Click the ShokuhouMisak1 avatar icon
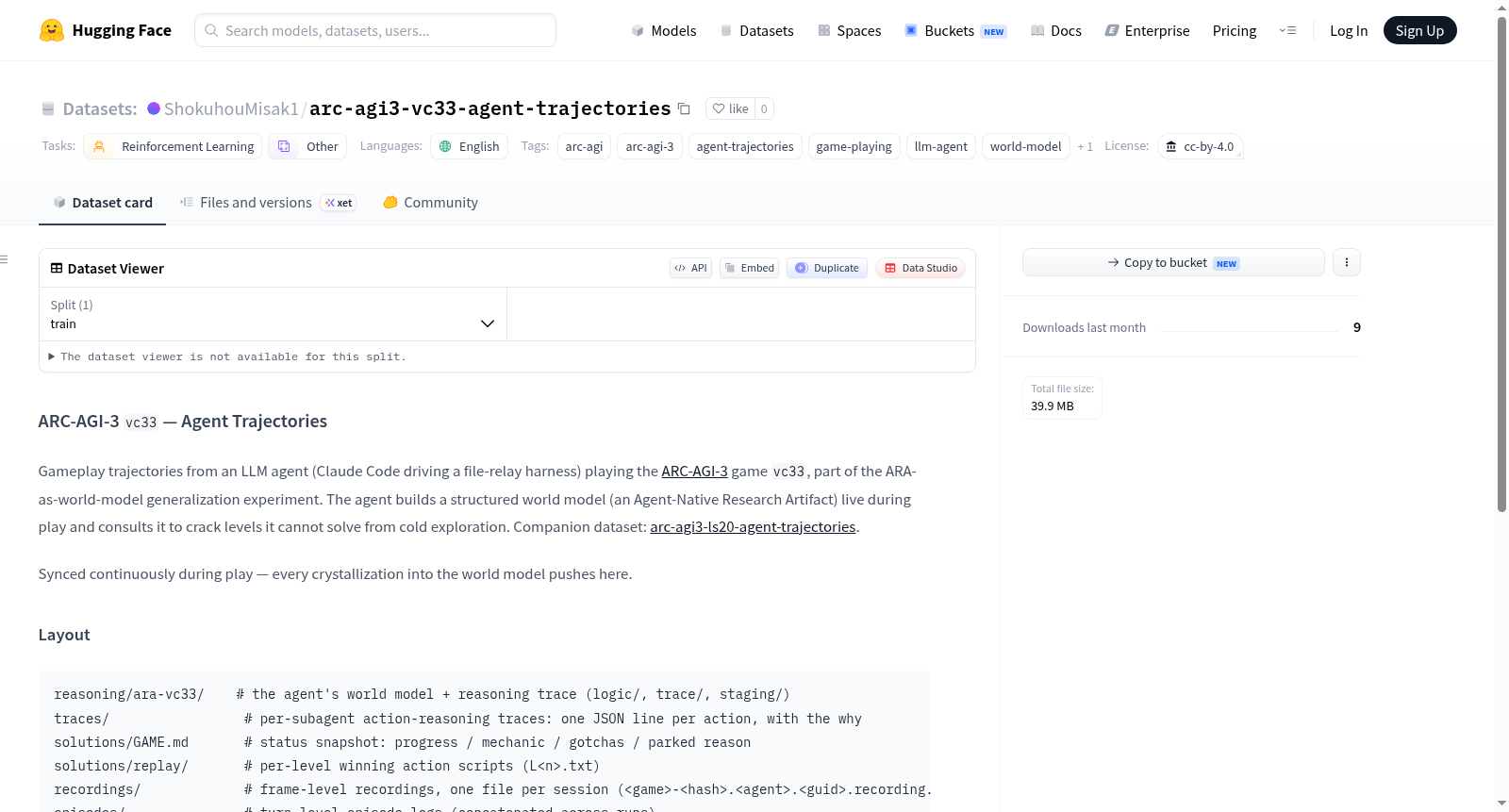 tap(154, 108)
